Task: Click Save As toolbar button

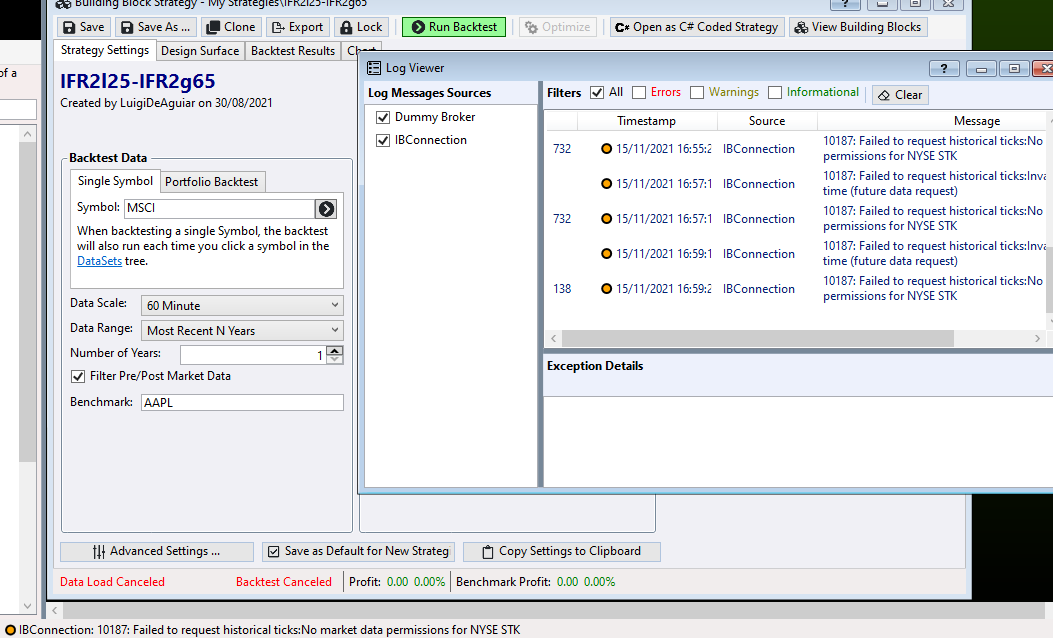Action: click(156, 27)
